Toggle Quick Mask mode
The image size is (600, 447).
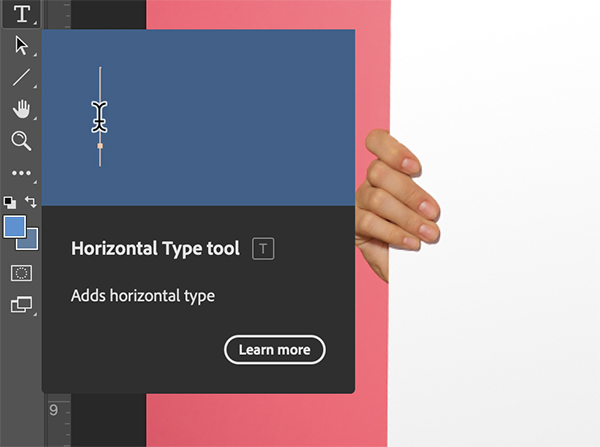click(x=21, y=273)
